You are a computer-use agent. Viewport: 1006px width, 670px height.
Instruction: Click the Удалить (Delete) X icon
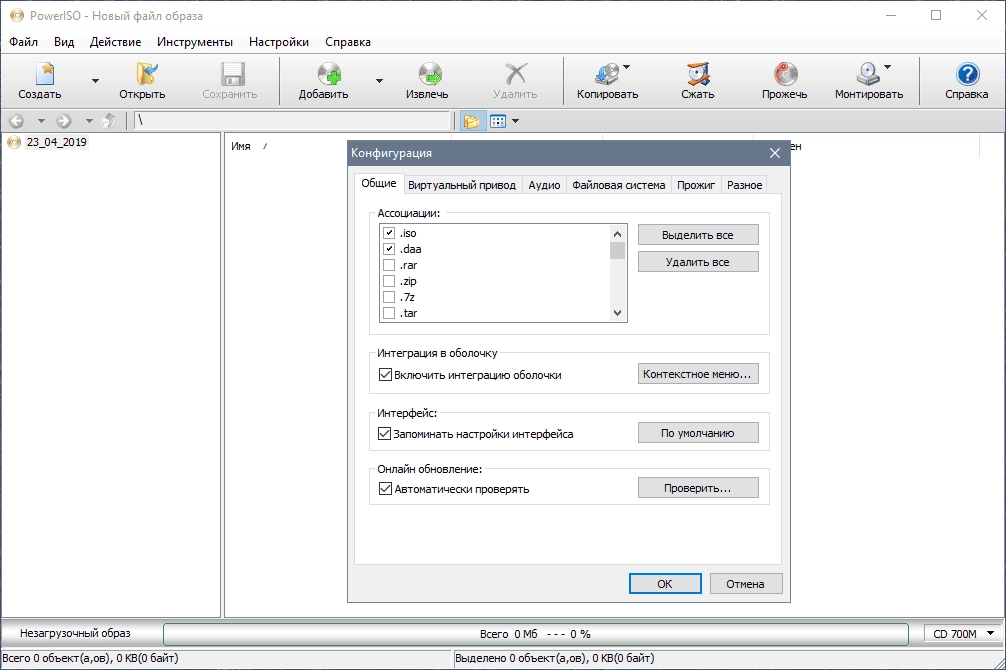[516, 74]
